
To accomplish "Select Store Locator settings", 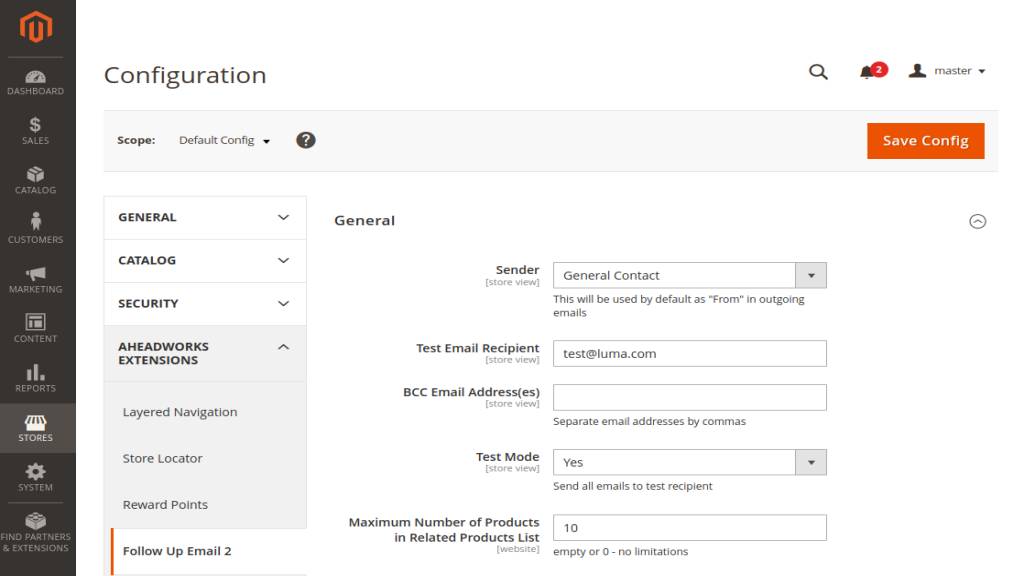I will [x=162, y=458].
